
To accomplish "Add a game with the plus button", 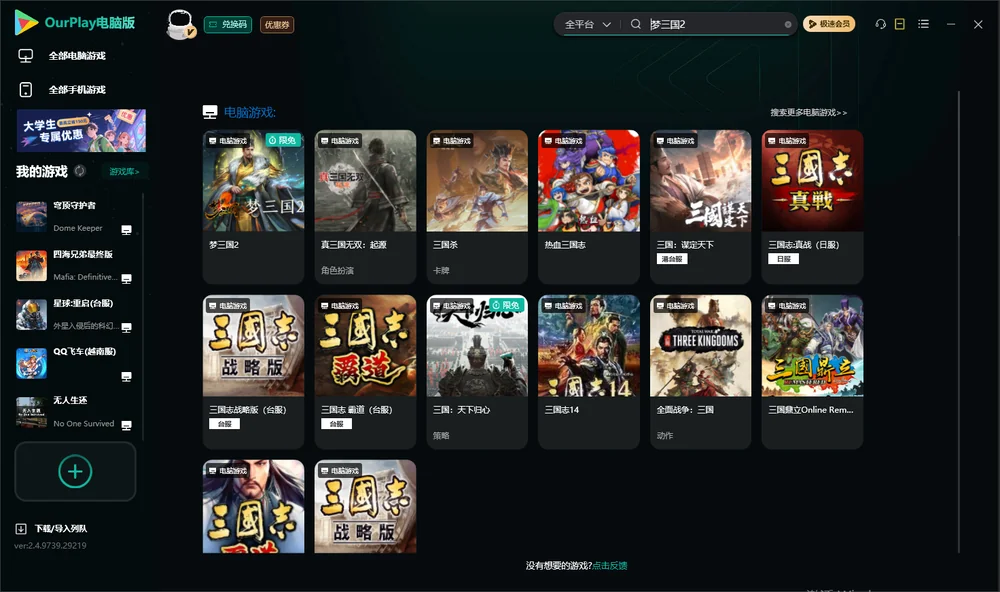I will click(75, 471).
